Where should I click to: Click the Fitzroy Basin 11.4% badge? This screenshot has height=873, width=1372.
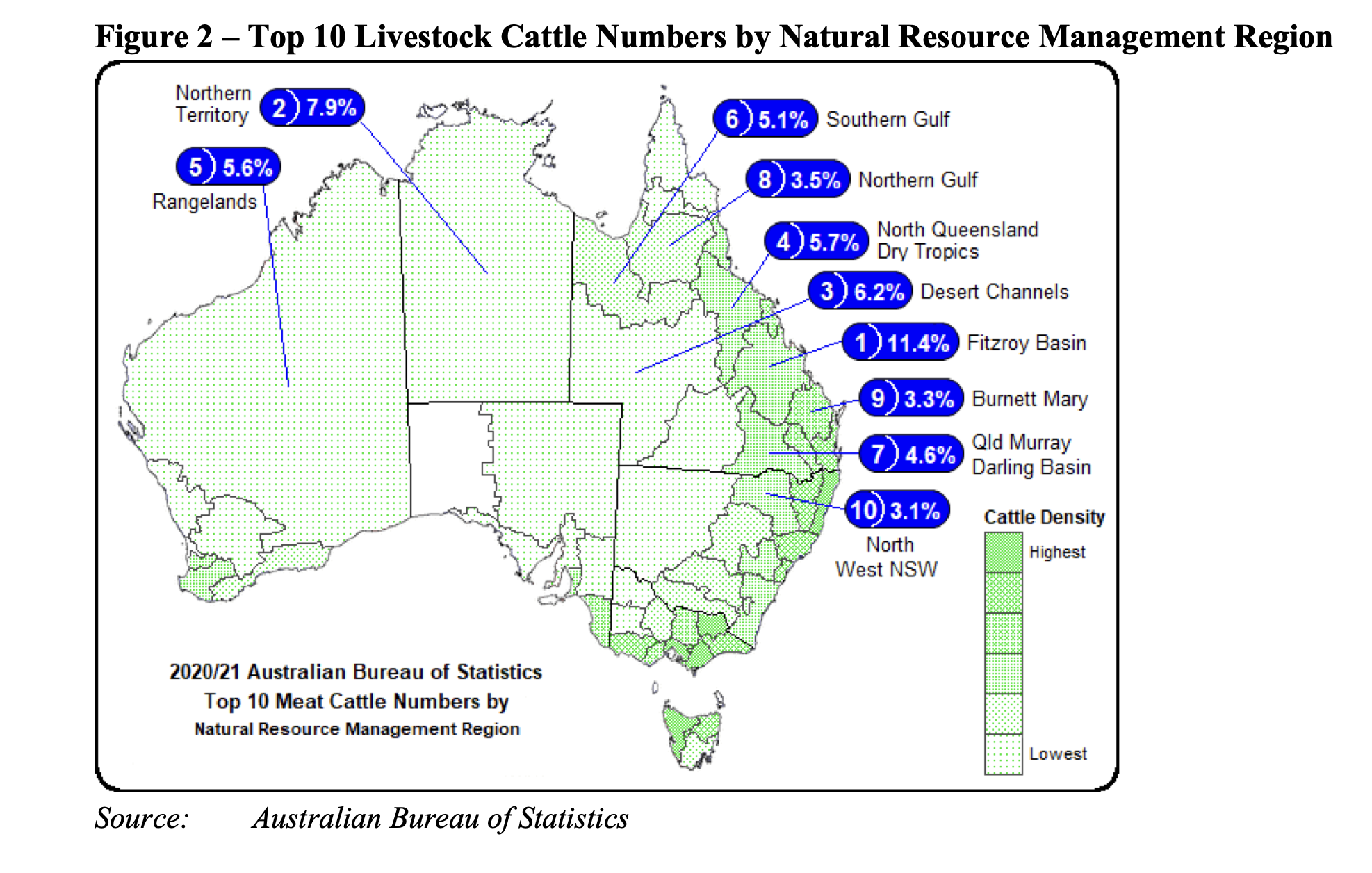click(900, 343)
